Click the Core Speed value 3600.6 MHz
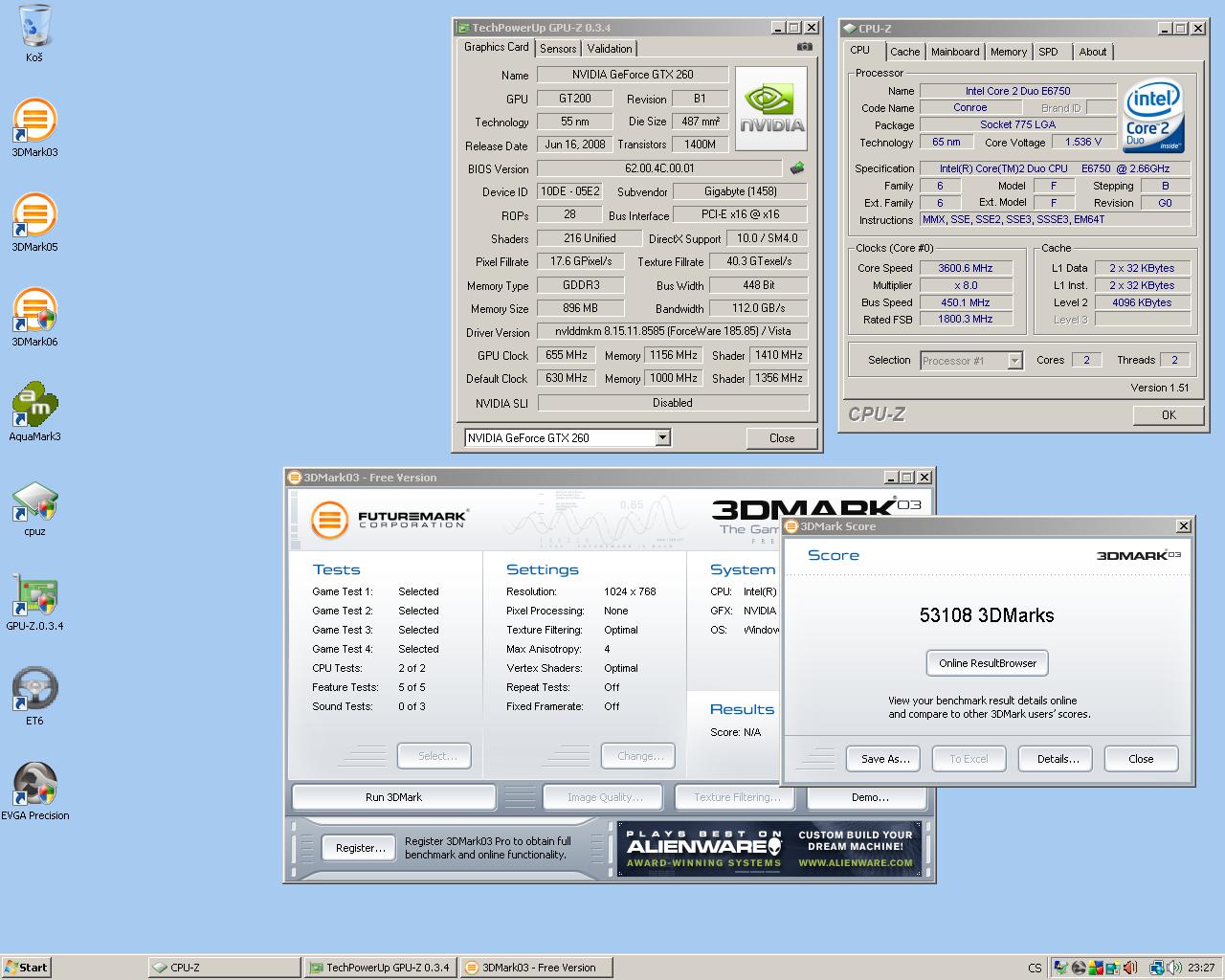 [x=966, y=268]
